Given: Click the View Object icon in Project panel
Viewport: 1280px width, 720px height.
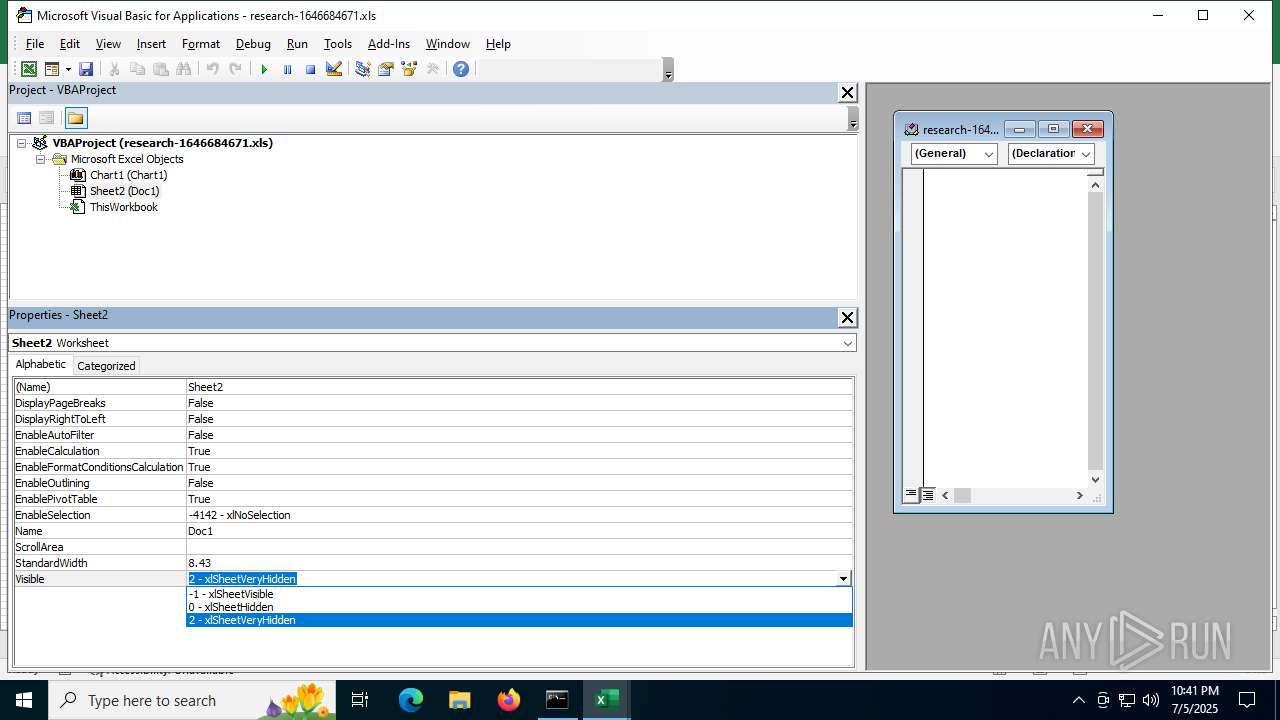Looking at the screenshot, I should coord(46,118).
